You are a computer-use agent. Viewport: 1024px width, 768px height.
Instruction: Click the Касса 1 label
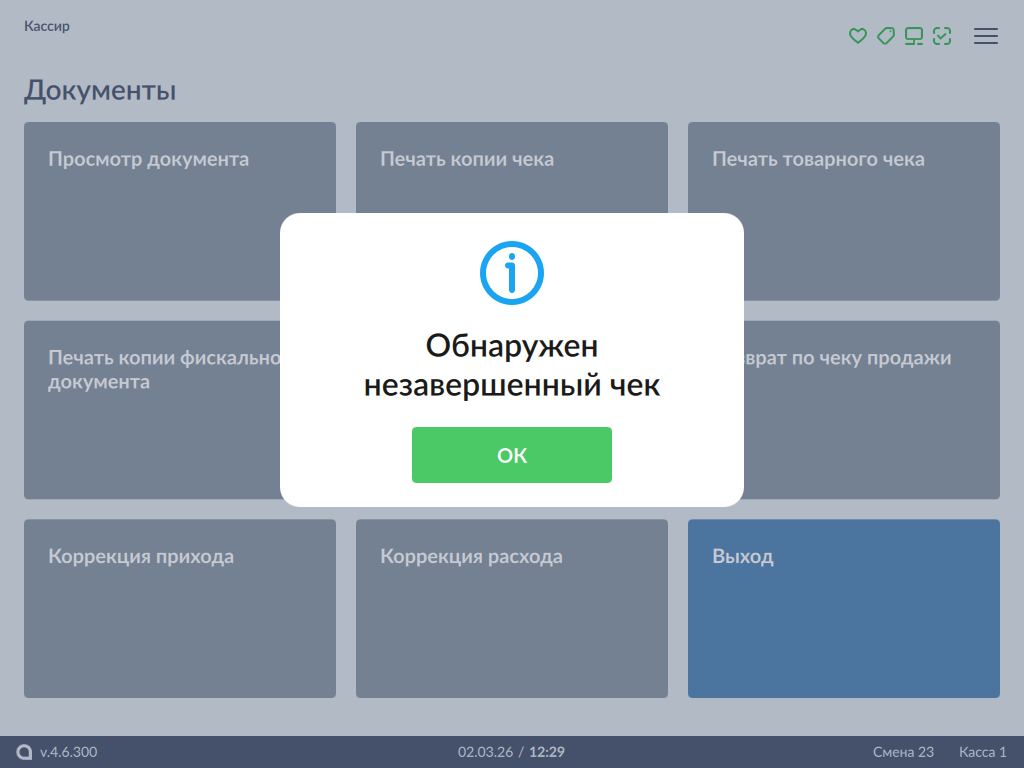point(982,752)
